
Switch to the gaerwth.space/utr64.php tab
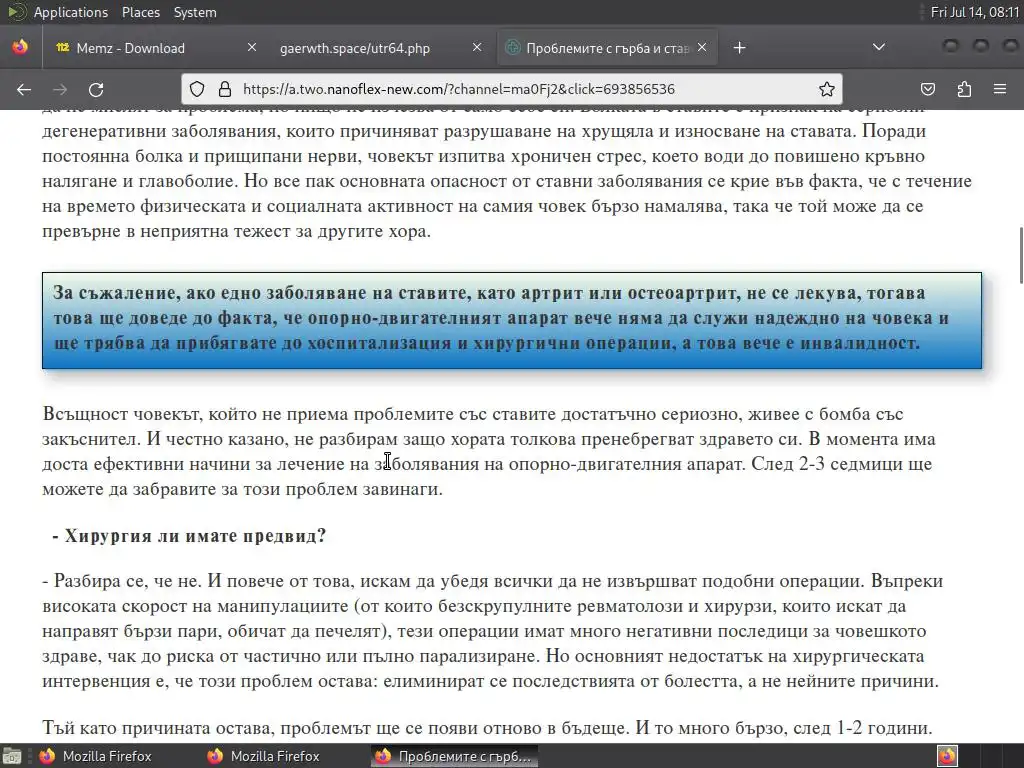[x=381, y=48]
